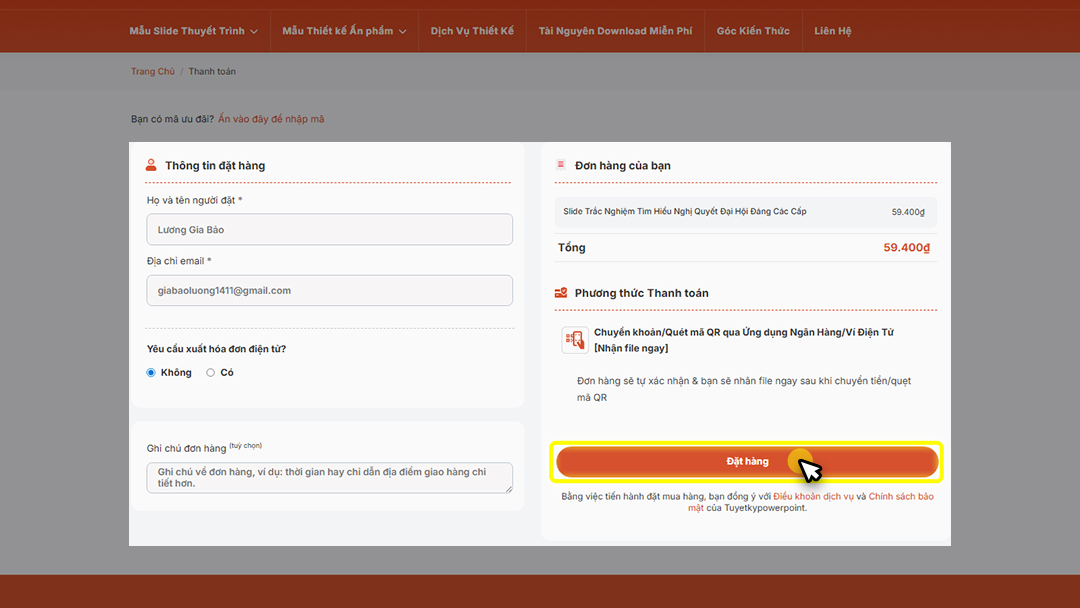Click the QR code bank transfer icon
The width and height of the screenshot is (1080, 608).
point(574,340)
